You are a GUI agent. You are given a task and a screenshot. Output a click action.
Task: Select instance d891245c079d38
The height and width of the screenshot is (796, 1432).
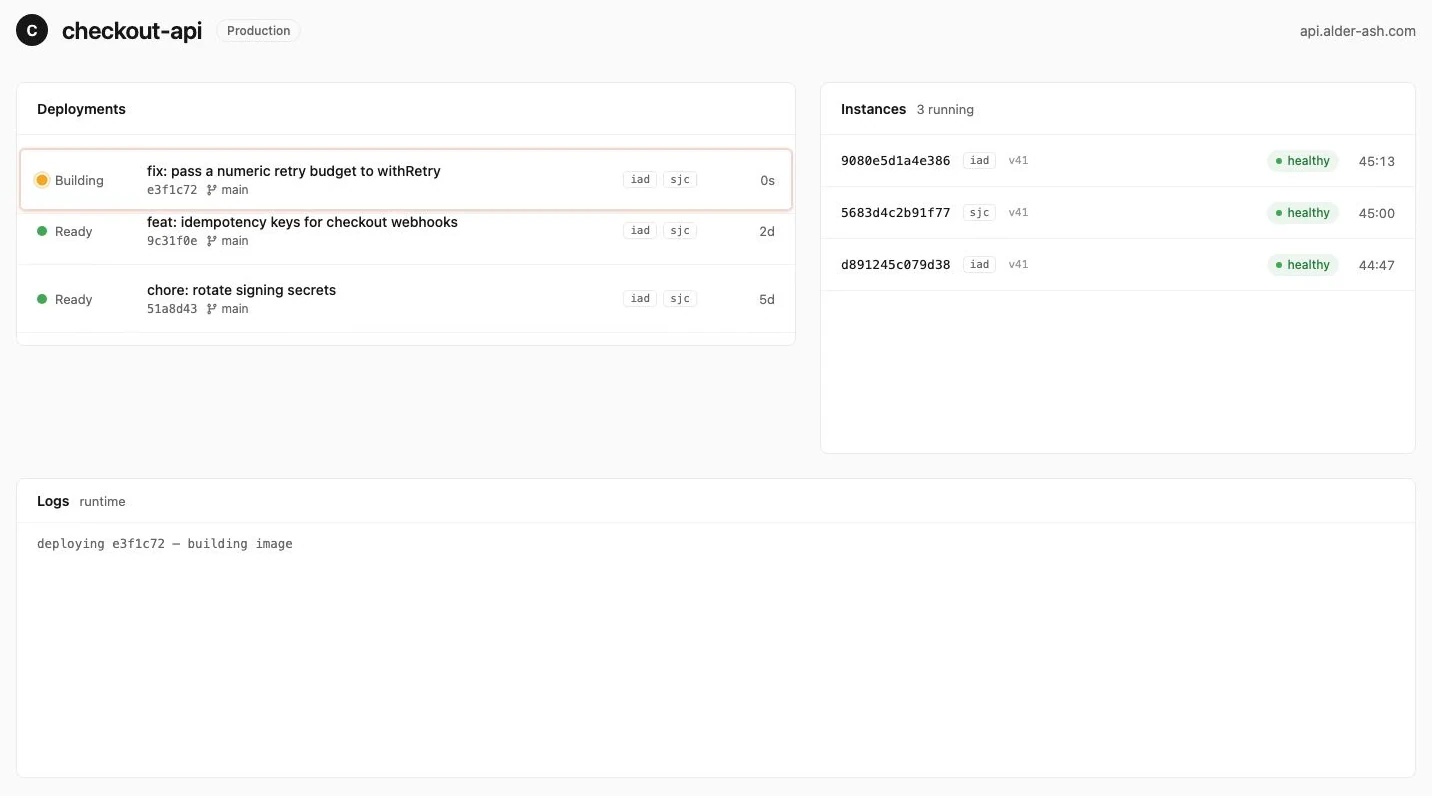click(1118, 265)
